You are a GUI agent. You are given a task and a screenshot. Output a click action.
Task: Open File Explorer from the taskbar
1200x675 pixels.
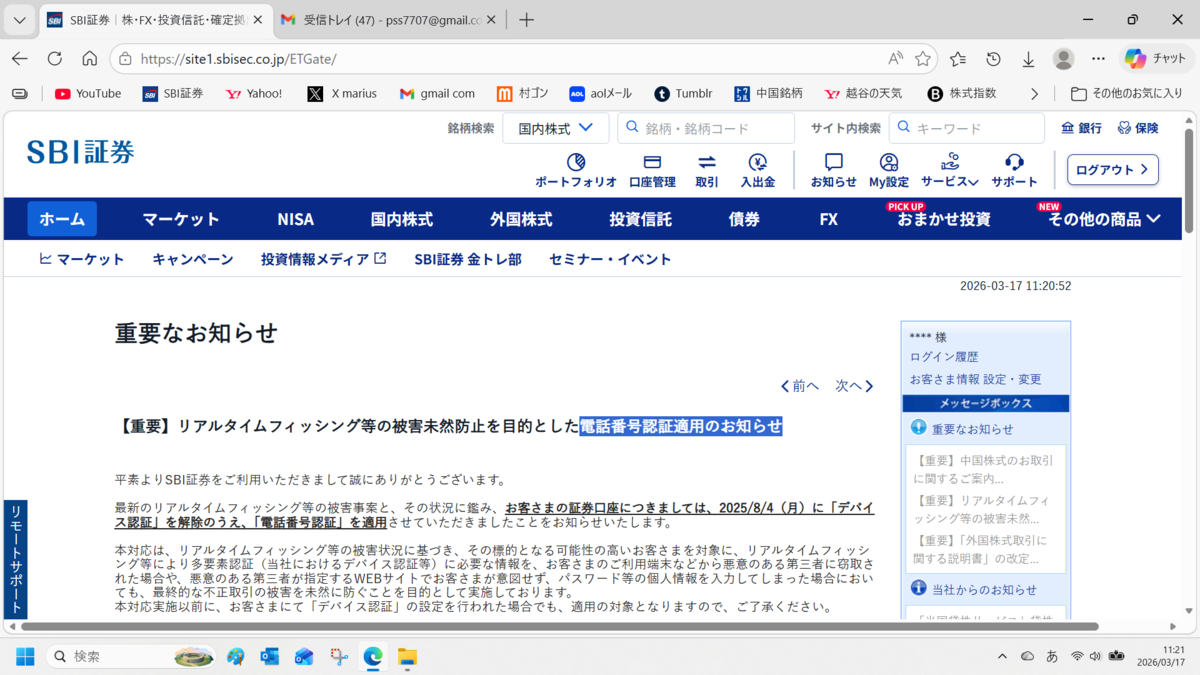pyautogui.click(x=407, y=656)
